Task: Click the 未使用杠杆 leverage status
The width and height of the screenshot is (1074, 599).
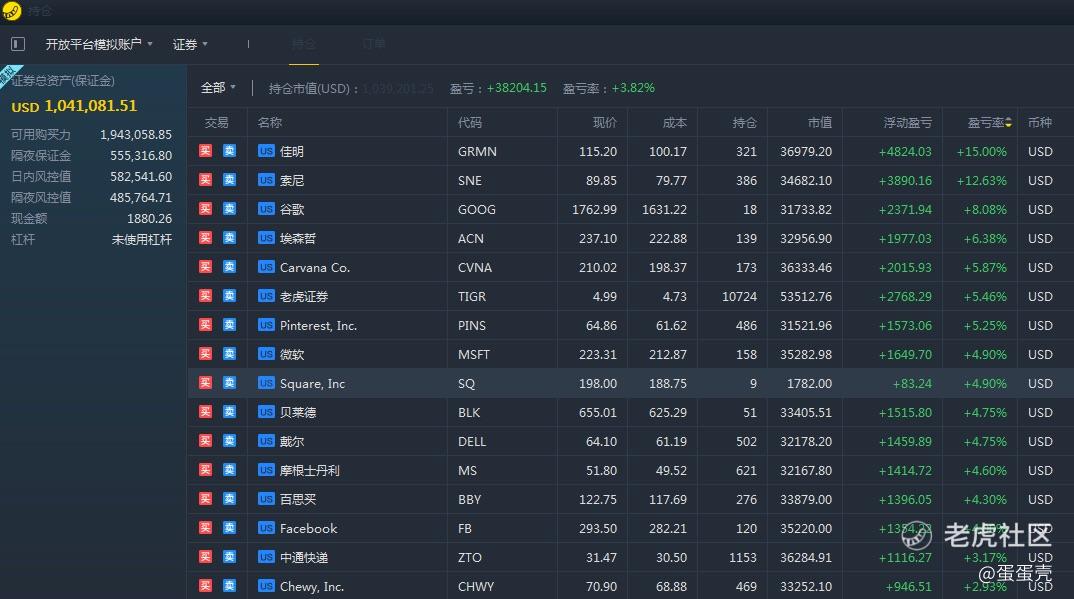Action: (142, 240)
